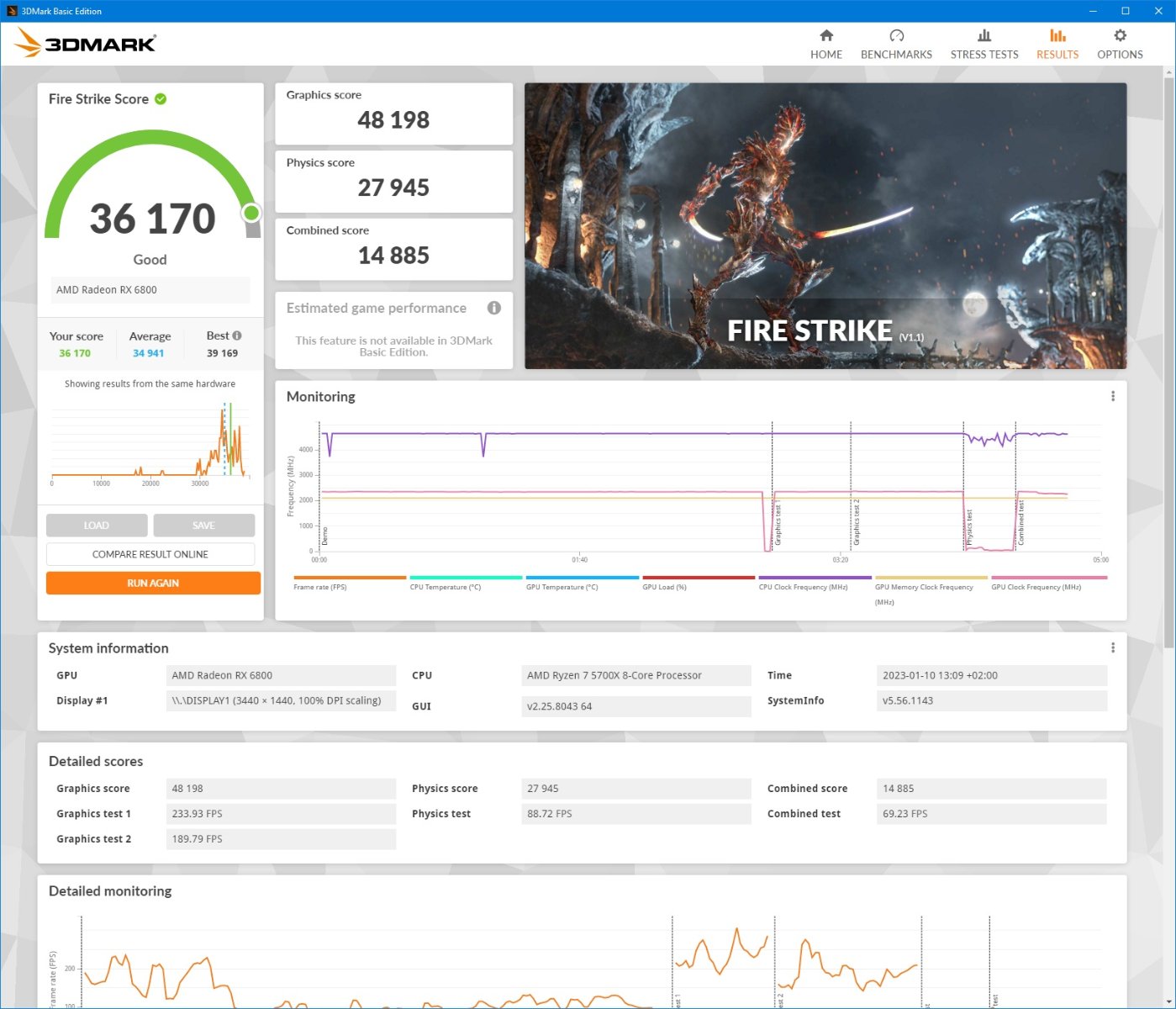Viewport: 1176px width, 1009px height.
Task: Click GUI version v2.25.8043 64
Action: (636, 706)
